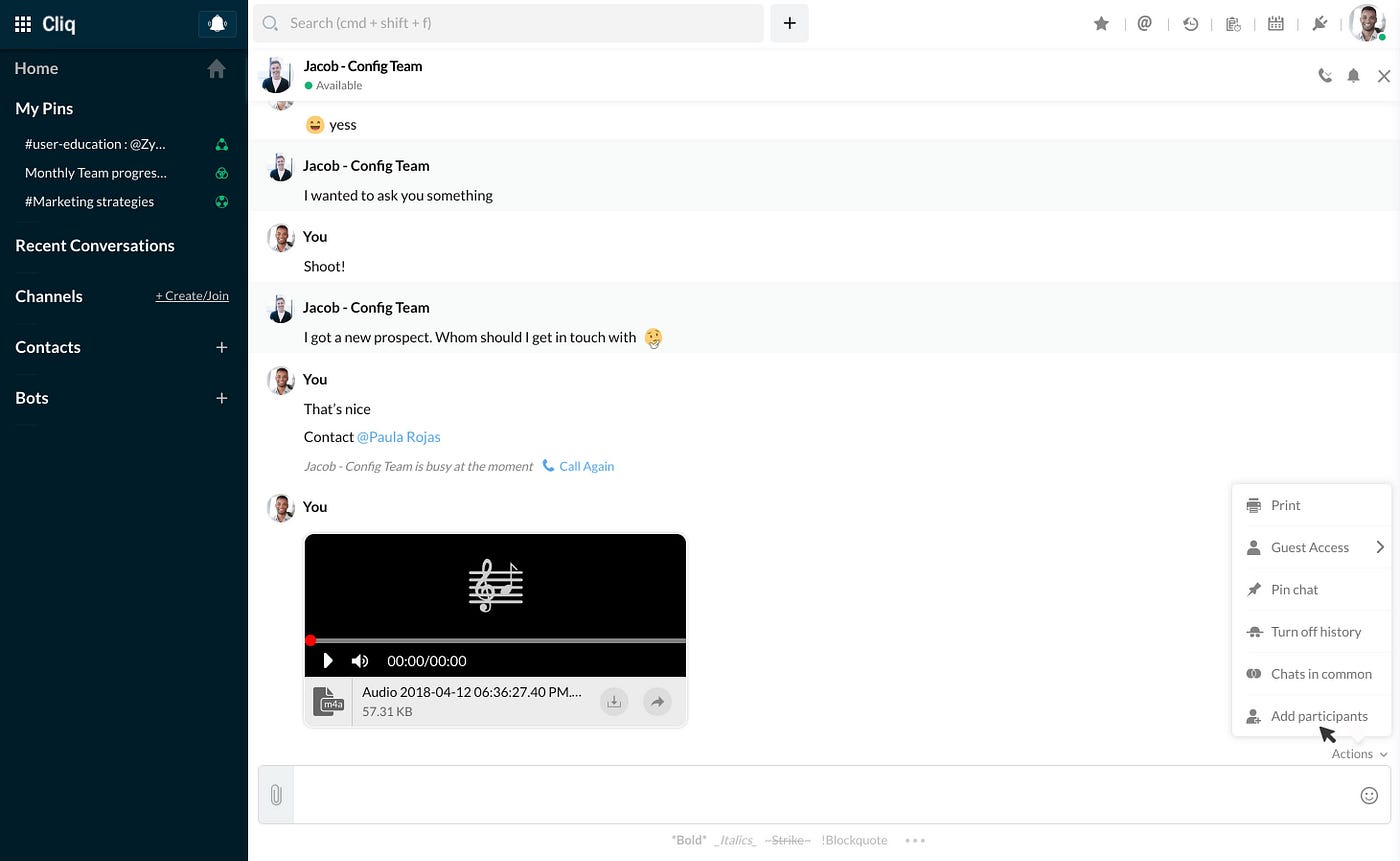Screen dimensions: 1400x861
Task: Open Chats in common menu item
Action: click(1311, 673)
